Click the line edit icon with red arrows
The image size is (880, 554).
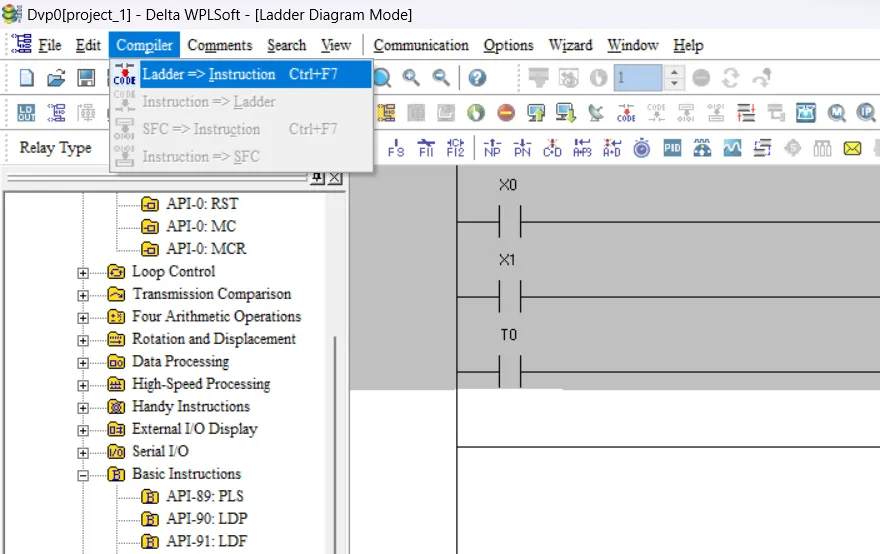[x=746, y=113]
